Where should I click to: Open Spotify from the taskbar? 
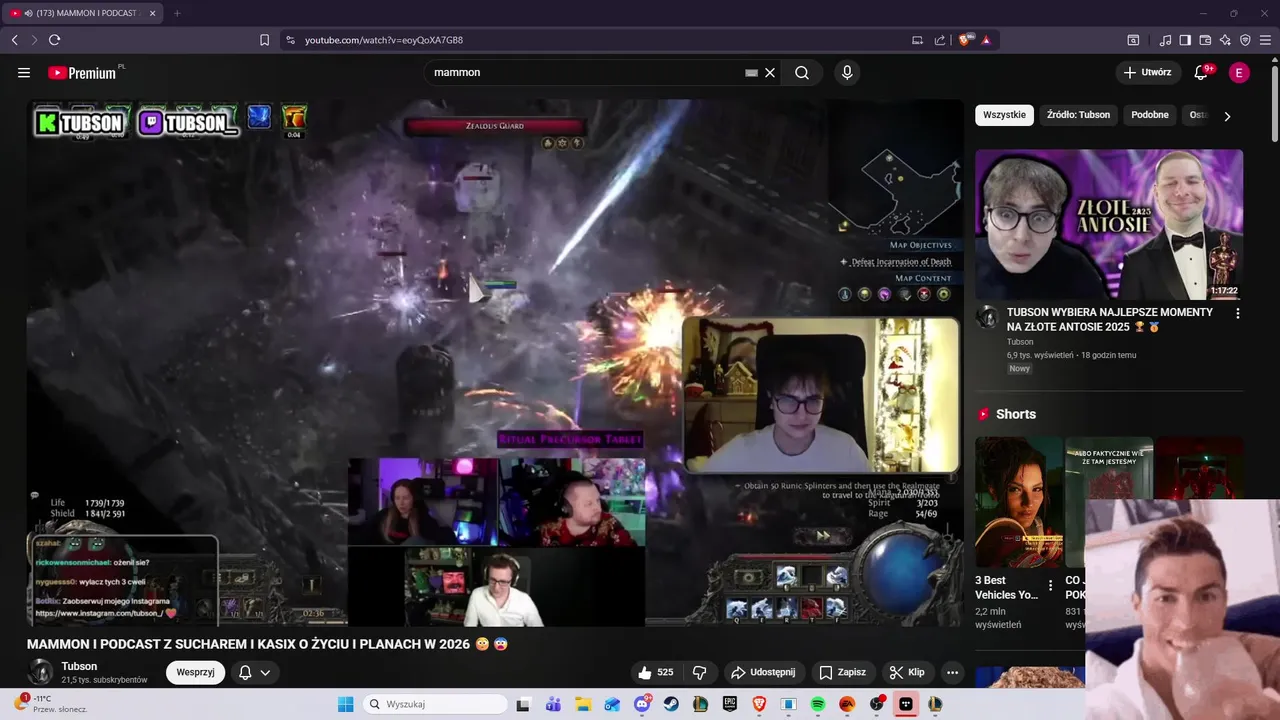click(818, 704)
